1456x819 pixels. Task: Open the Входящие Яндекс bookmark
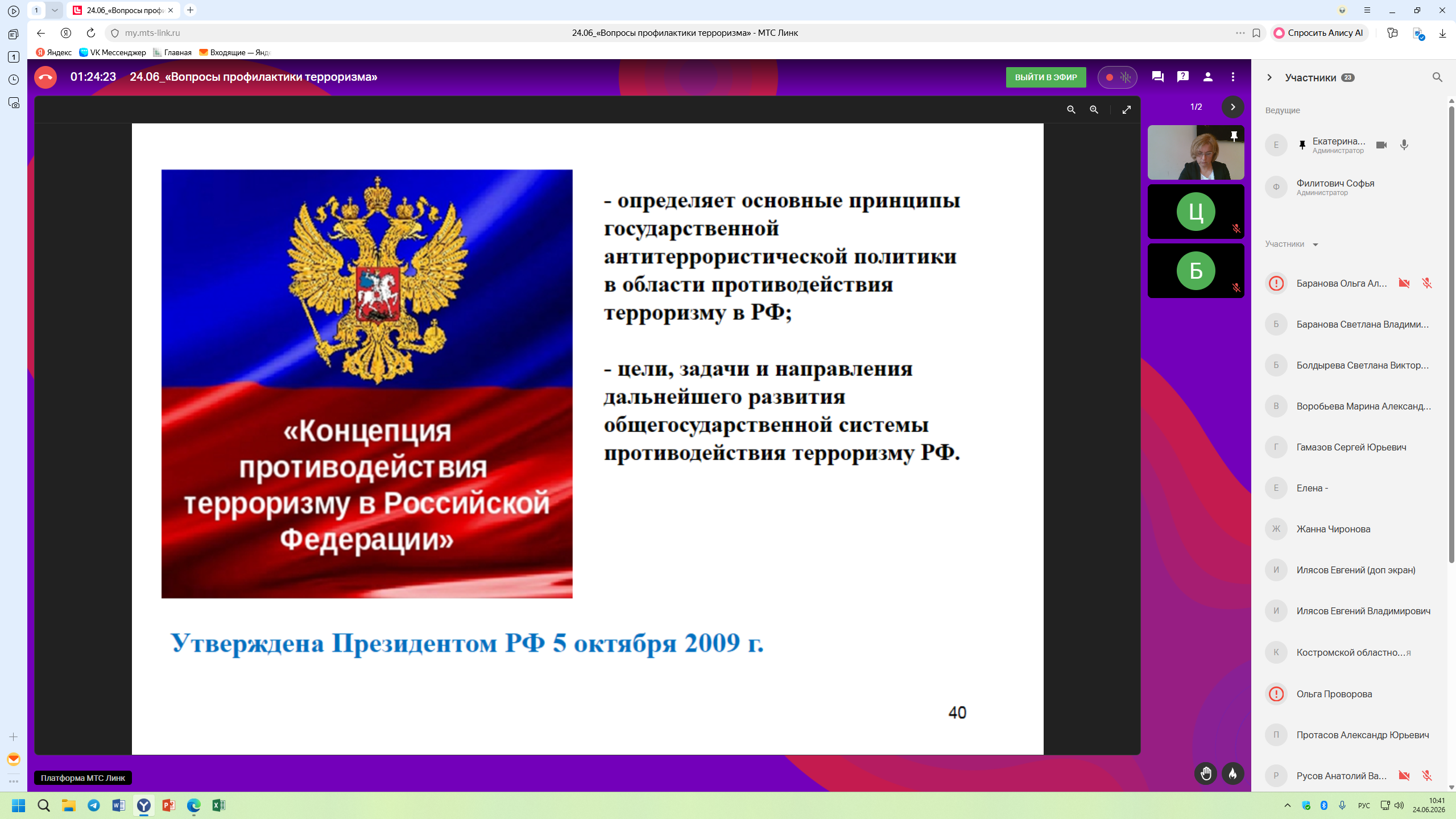point(235,52)
